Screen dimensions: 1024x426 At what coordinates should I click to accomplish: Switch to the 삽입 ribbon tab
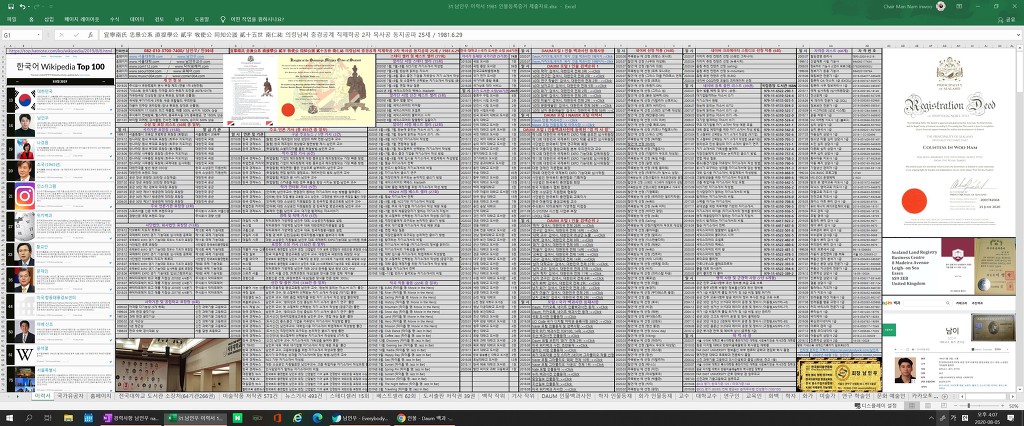point(50,19)
